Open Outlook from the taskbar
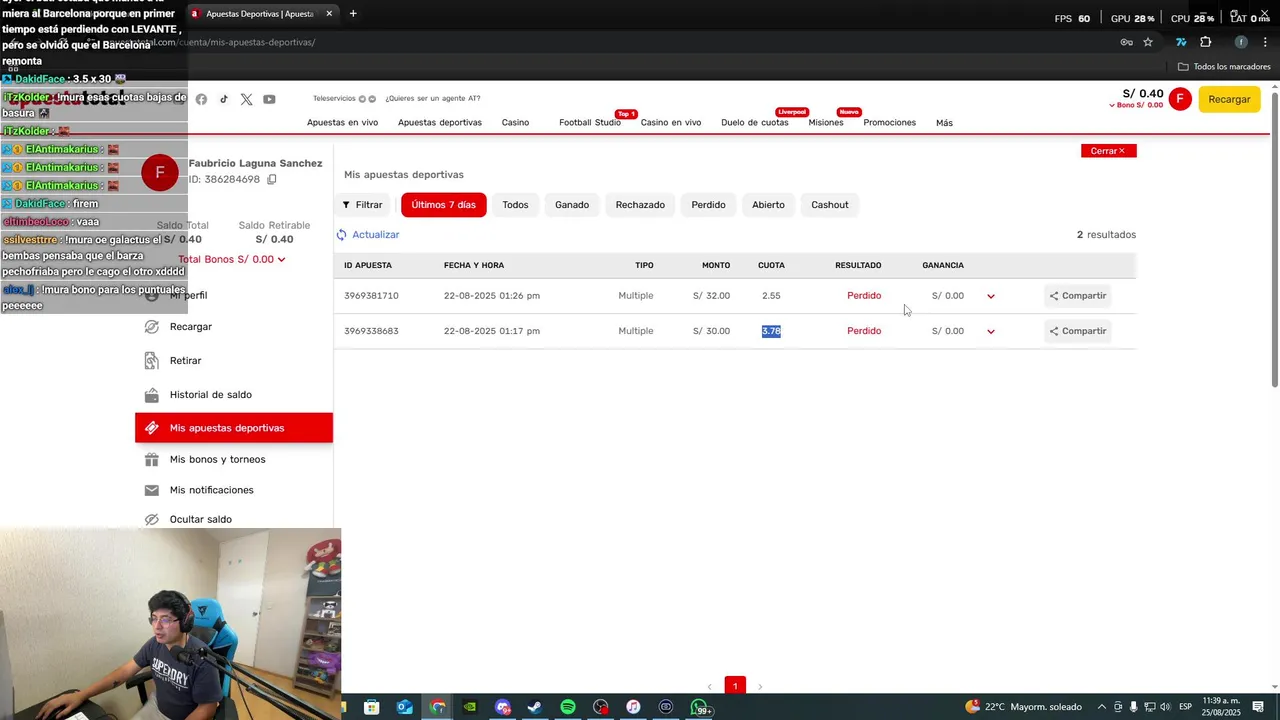Image resolution: width=1280 pixels, height=720 pixels. point(404,707)
